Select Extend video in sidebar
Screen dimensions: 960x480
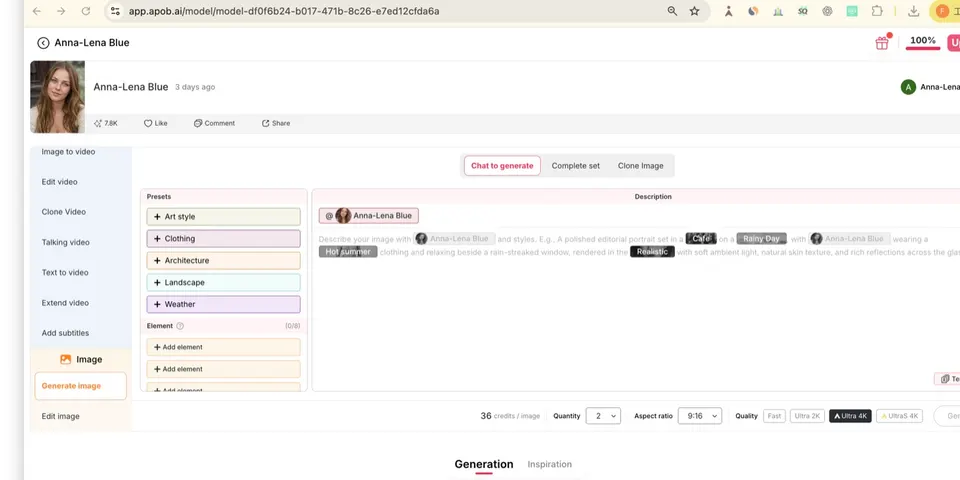click(x=65, y=303)
